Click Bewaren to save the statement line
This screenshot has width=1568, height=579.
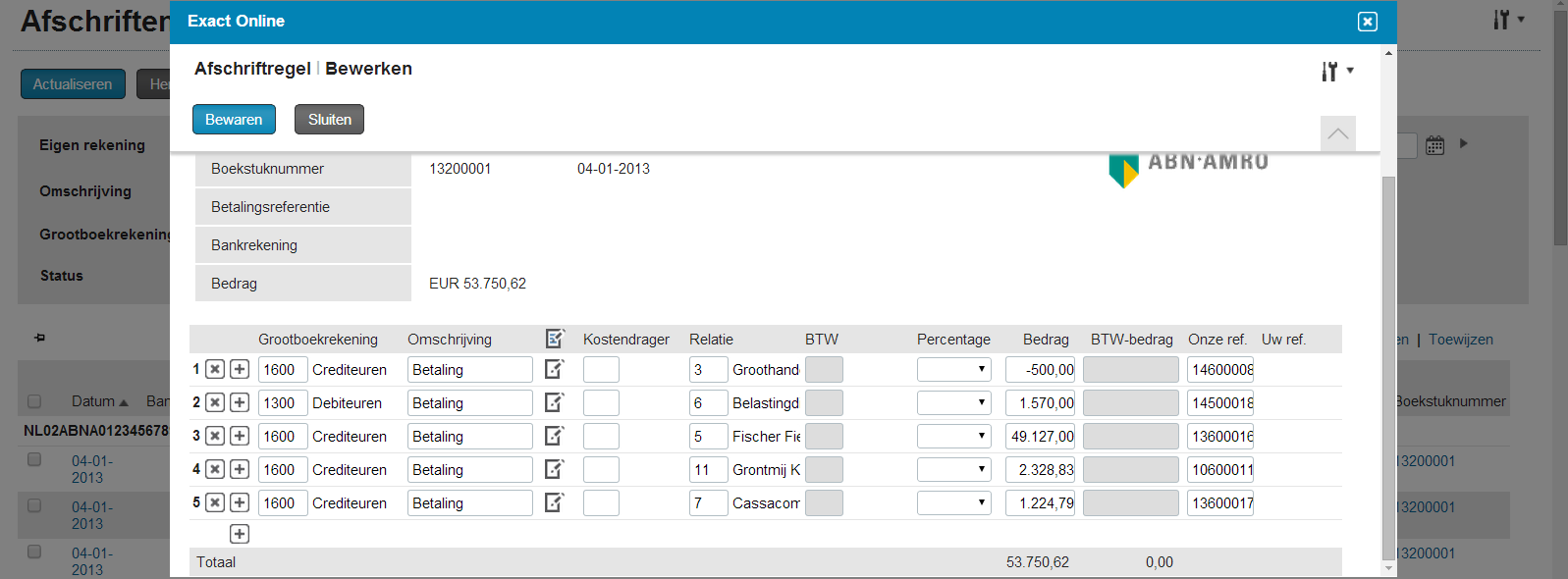(234, 120)
